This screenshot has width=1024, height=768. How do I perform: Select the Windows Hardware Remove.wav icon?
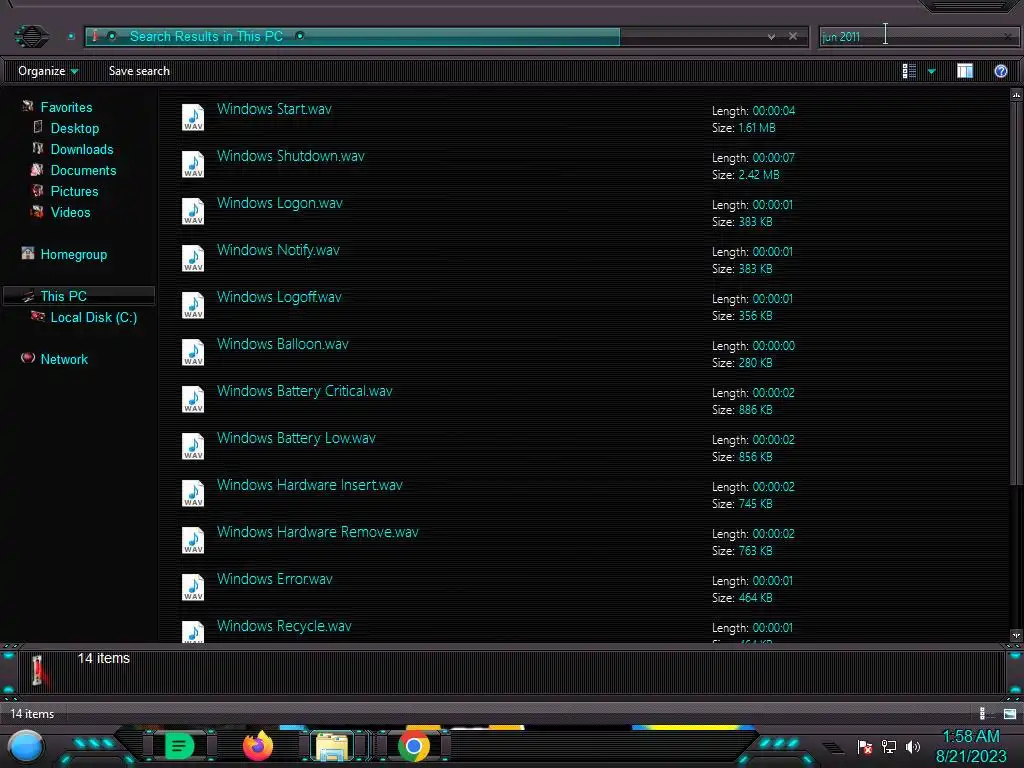[193, 541]
